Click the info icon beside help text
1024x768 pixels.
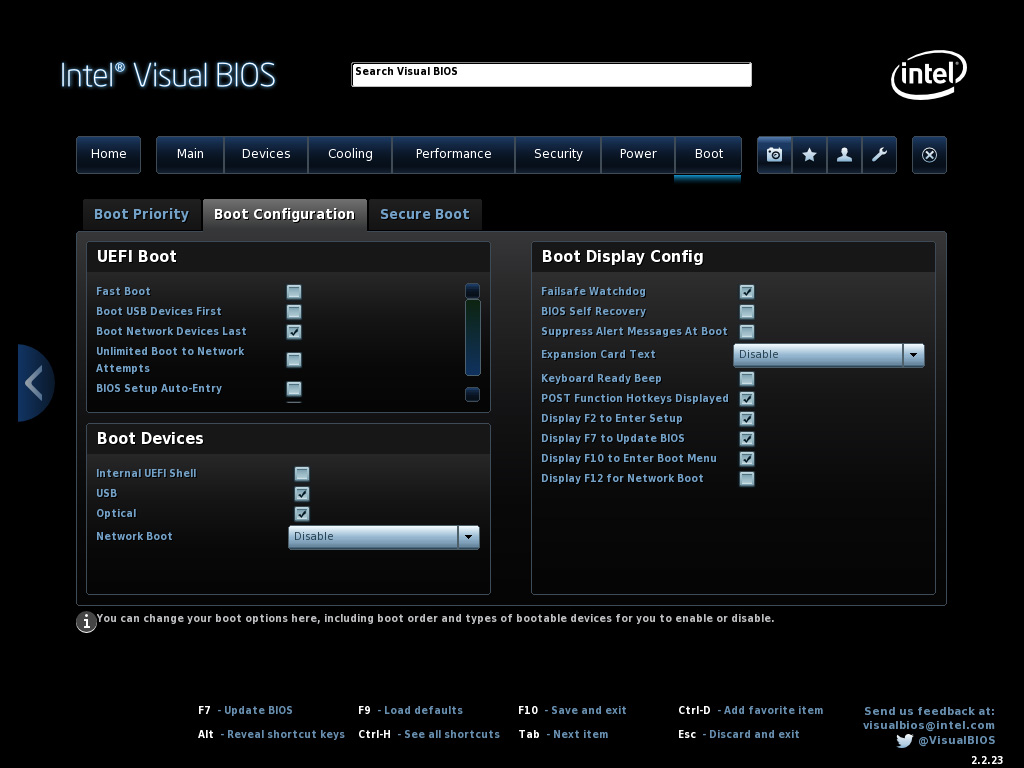click(87, 622)
